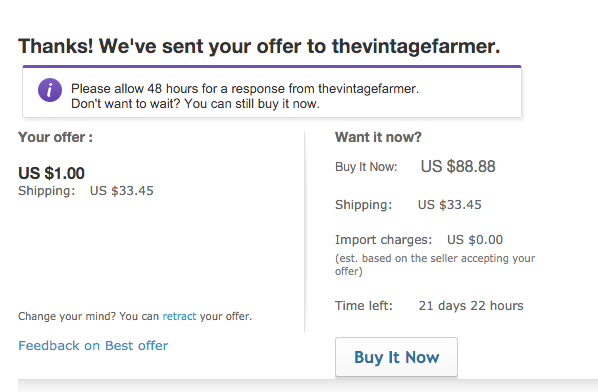Click the purple info icon

[50, 90]
